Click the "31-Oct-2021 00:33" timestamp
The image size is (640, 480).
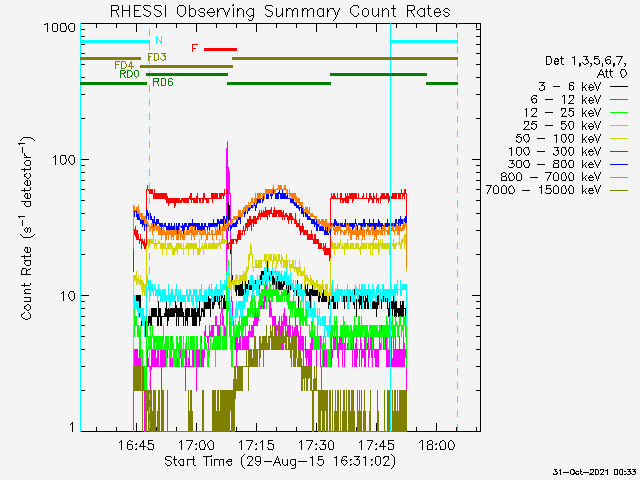[x=595, y=472]
